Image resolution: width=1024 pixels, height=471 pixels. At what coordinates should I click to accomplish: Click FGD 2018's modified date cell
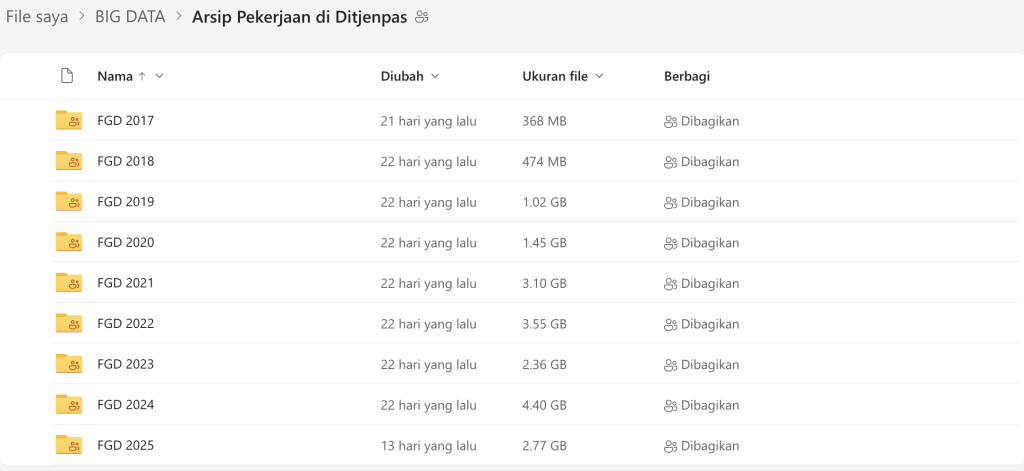click(428, 162)
